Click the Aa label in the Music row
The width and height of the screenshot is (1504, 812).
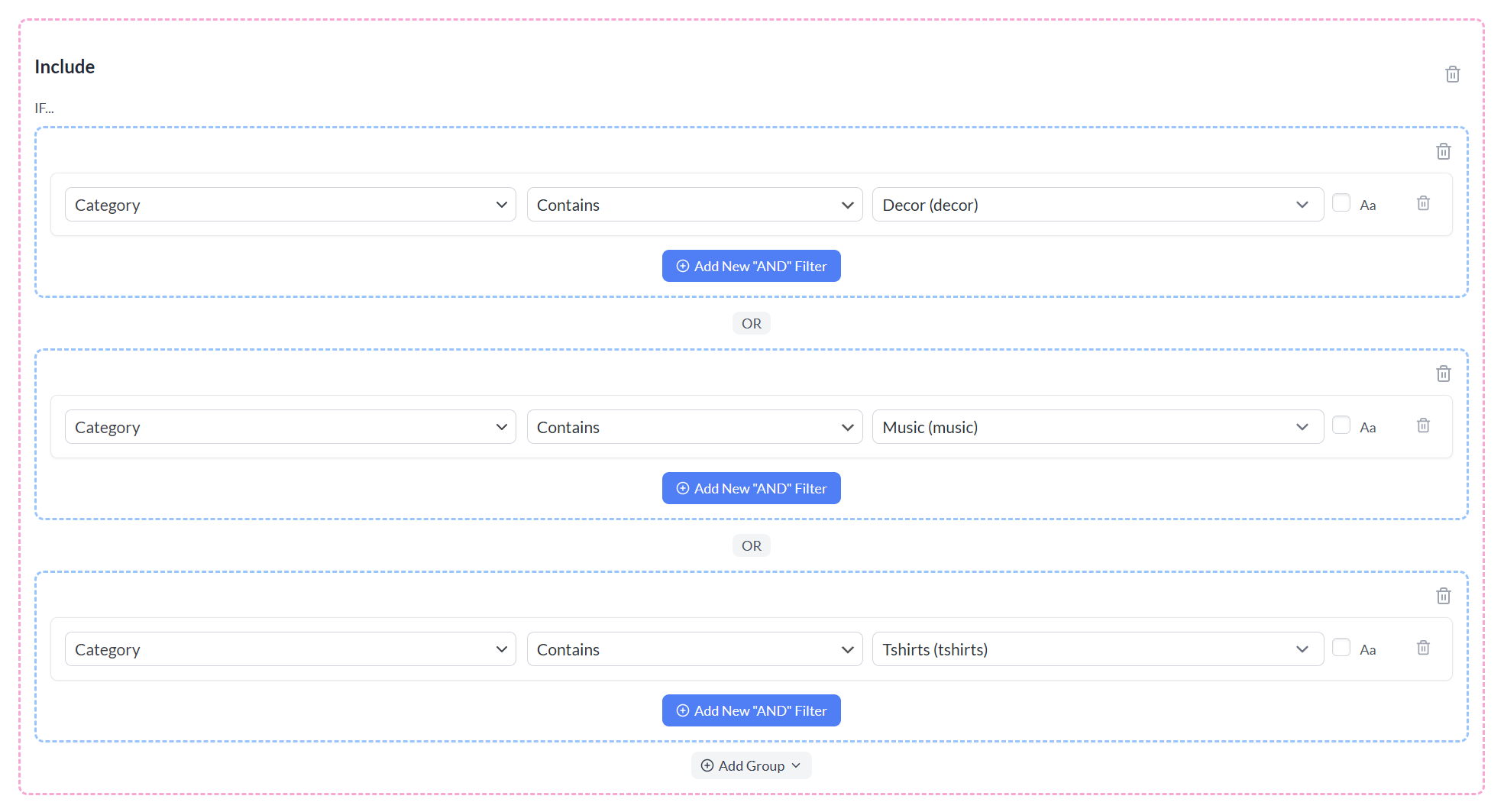pyautogui.click(x=1367, y=428)
